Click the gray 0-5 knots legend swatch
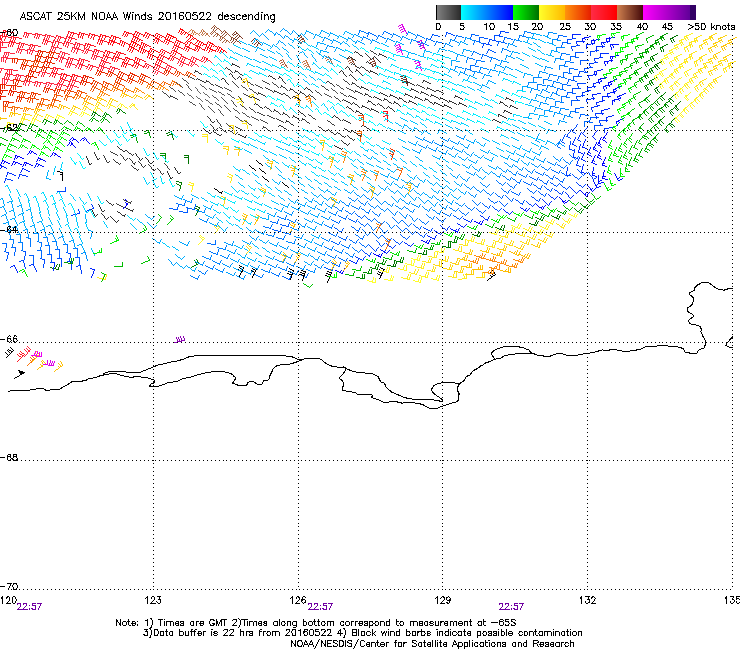Screen dimensions: 740x650 (448, 12)
